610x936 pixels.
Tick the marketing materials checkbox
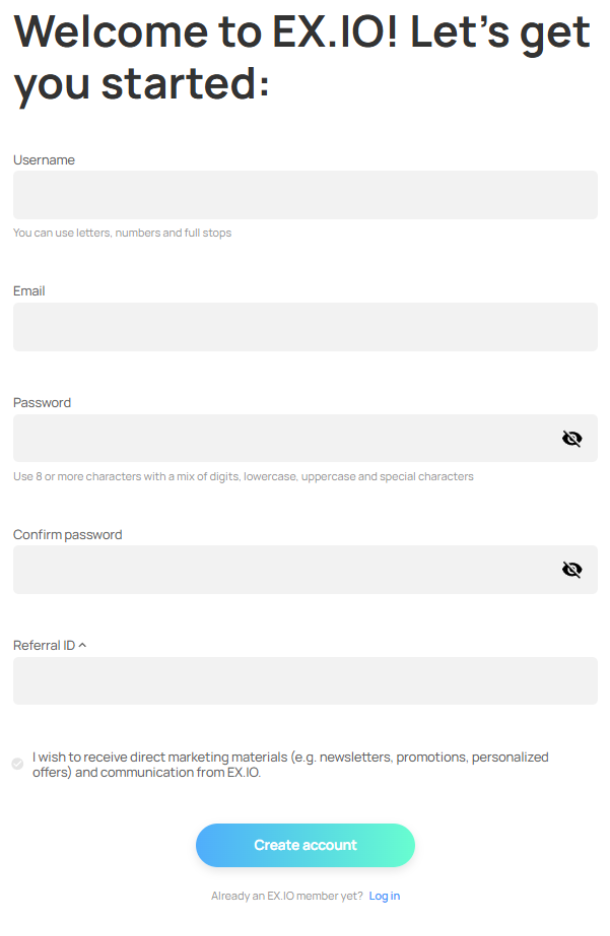(17, 764)
